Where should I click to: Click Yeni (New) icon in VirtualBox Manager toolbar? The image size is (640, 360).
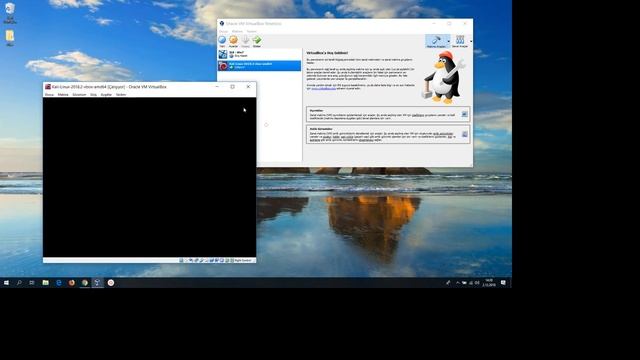click(x=222, y=41)
